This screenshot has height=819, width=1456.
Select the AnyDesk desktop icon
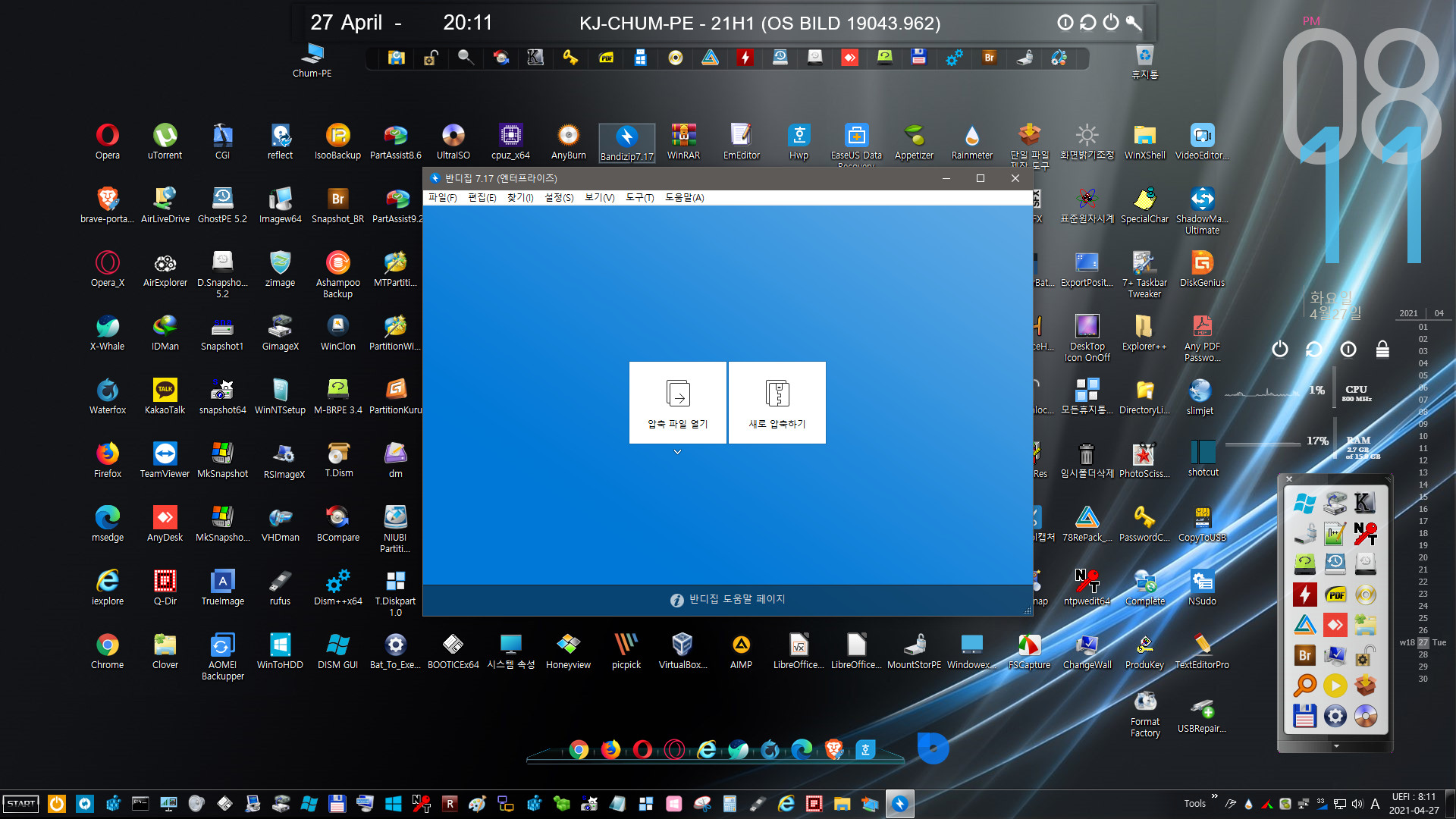[165, 524]
